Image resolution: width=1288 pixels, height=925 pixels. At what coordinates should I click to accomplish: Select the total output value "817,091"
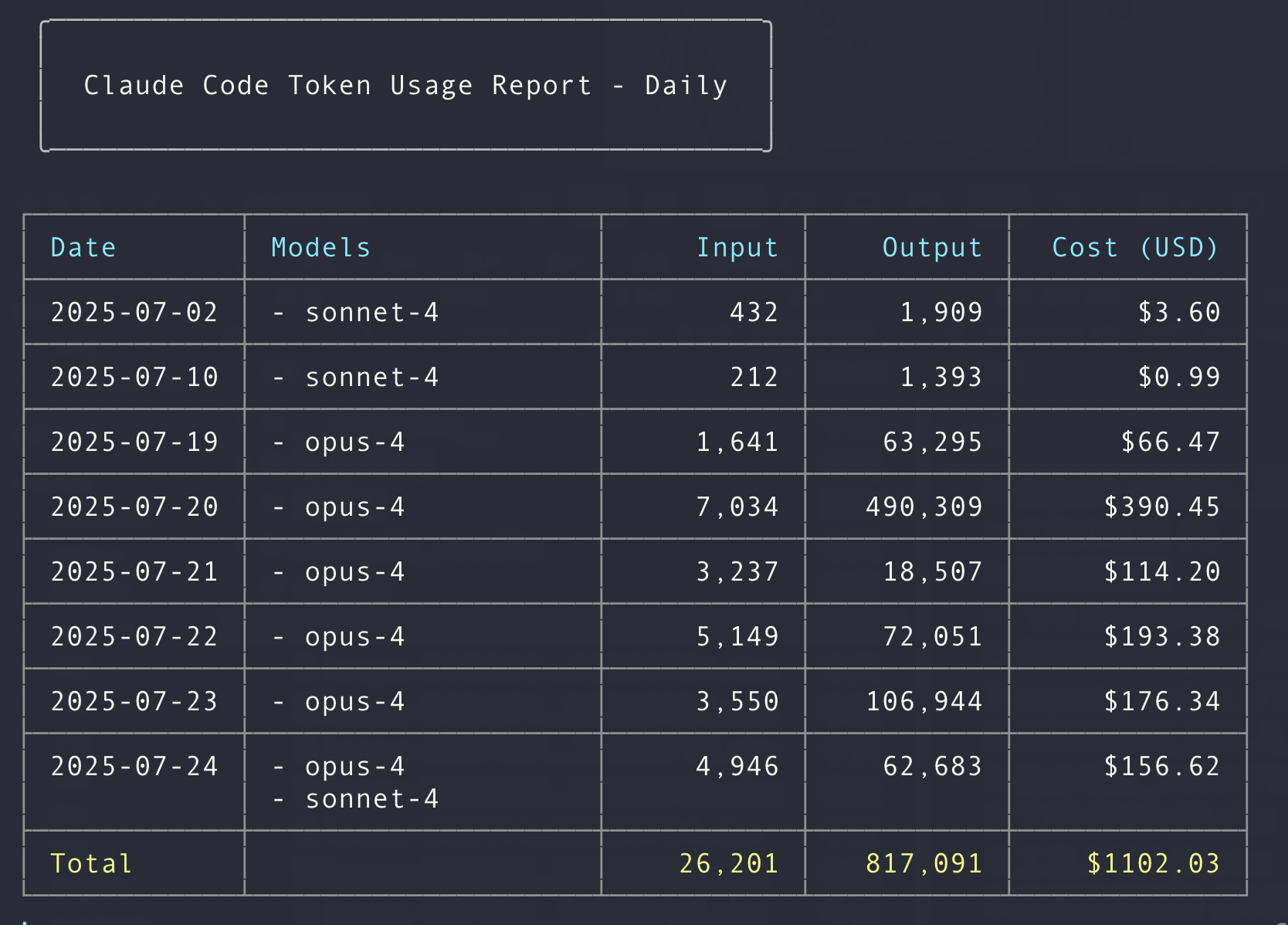pos(924,863)
